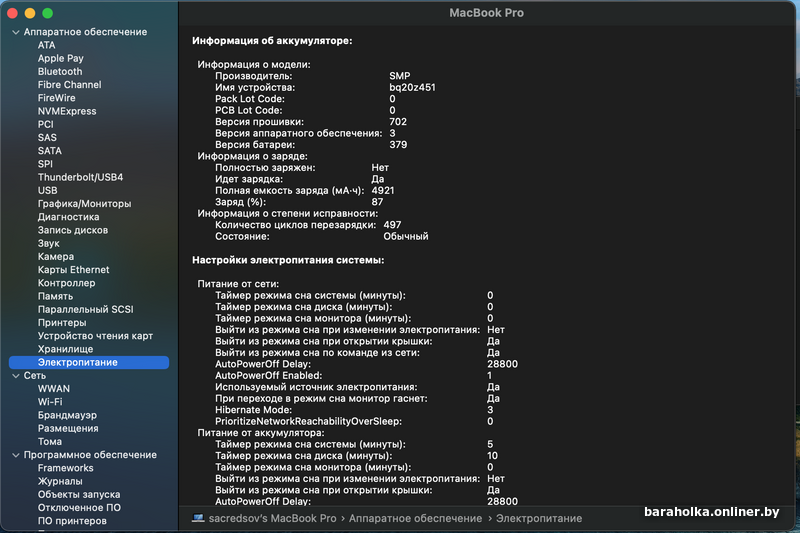Viewport: 800px width, 533px height.
Task: Click the MacBook Pro window title
Action: coord(486,13)
